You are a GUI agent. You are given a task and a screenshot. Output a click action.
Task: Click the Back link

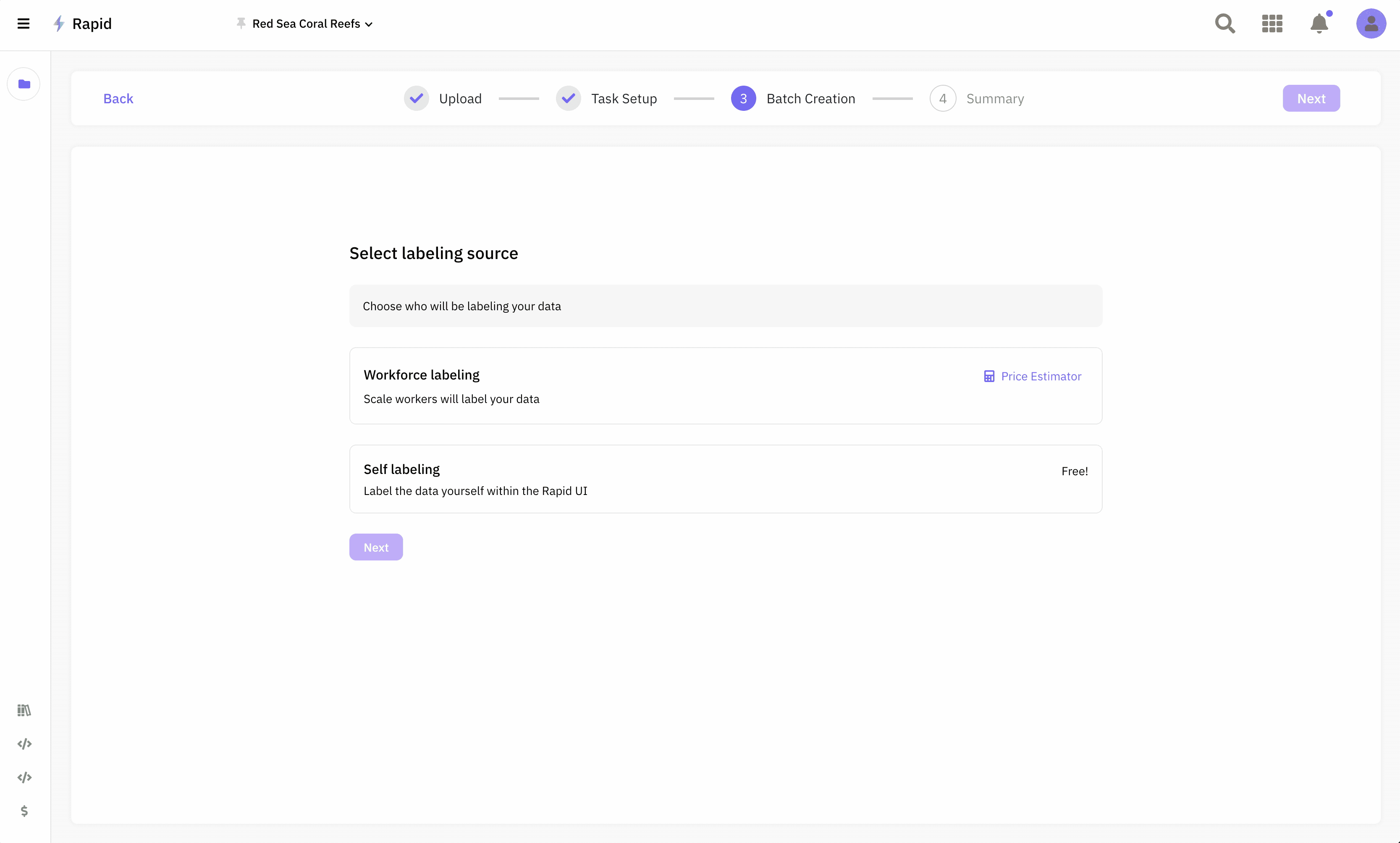[x=118, y=99]
